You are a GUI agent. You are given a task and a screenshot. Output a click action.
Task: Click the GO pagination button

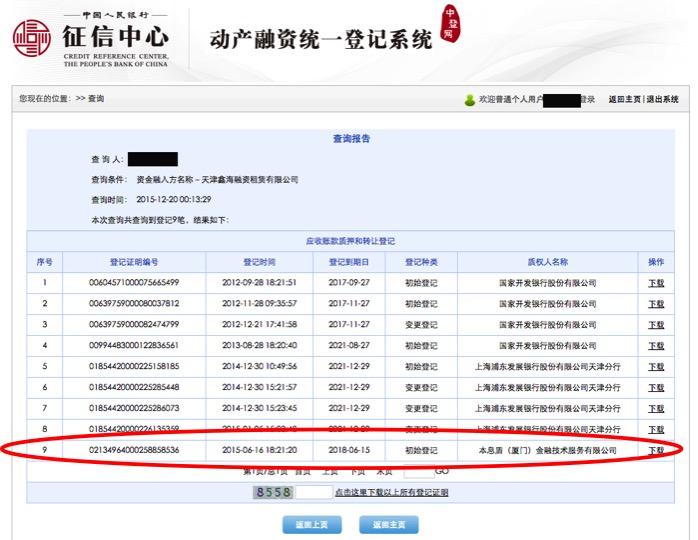point(442,471)
